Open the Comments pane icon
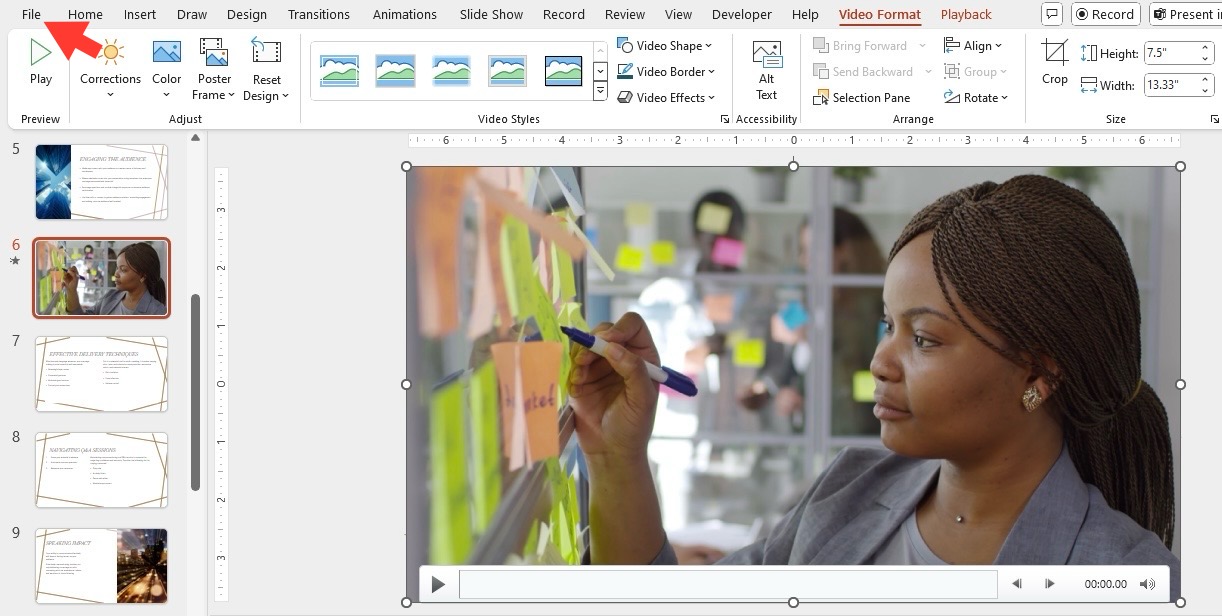The image size is (1222, 616). (1051, 14)
